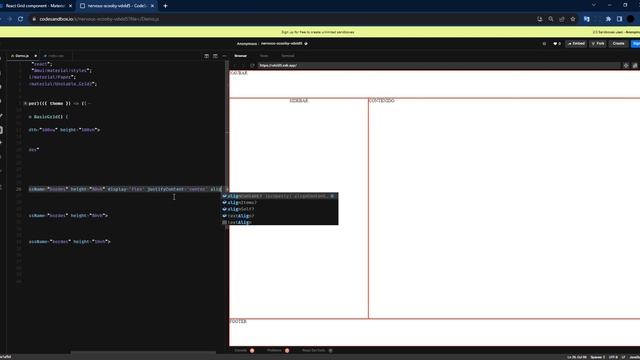Click close icon on autocomplete details

coord(332,196)
